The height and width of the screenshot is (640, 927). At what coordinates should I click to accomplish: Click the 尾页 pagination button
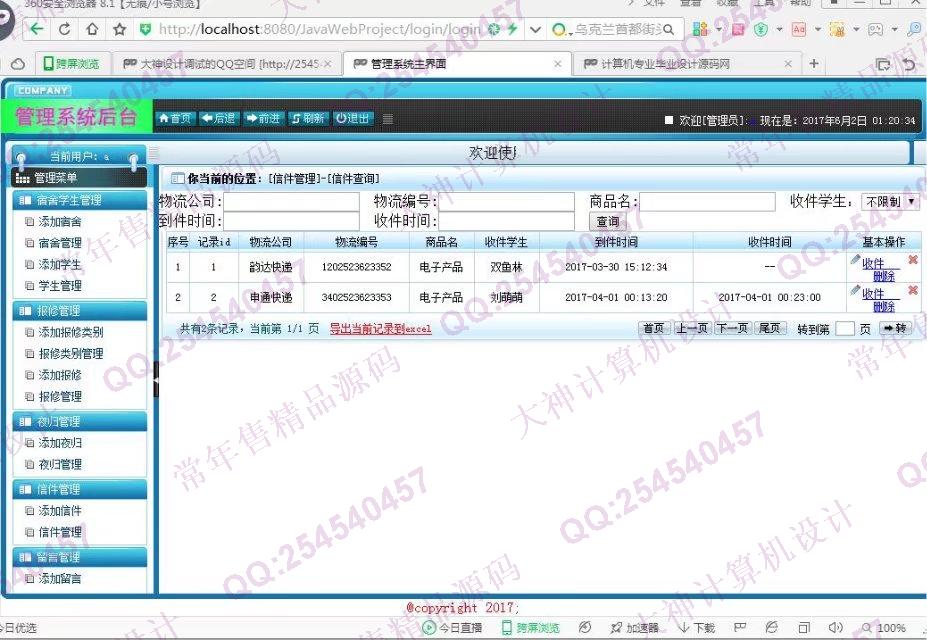pyautogui.click(x=770, y=329)
